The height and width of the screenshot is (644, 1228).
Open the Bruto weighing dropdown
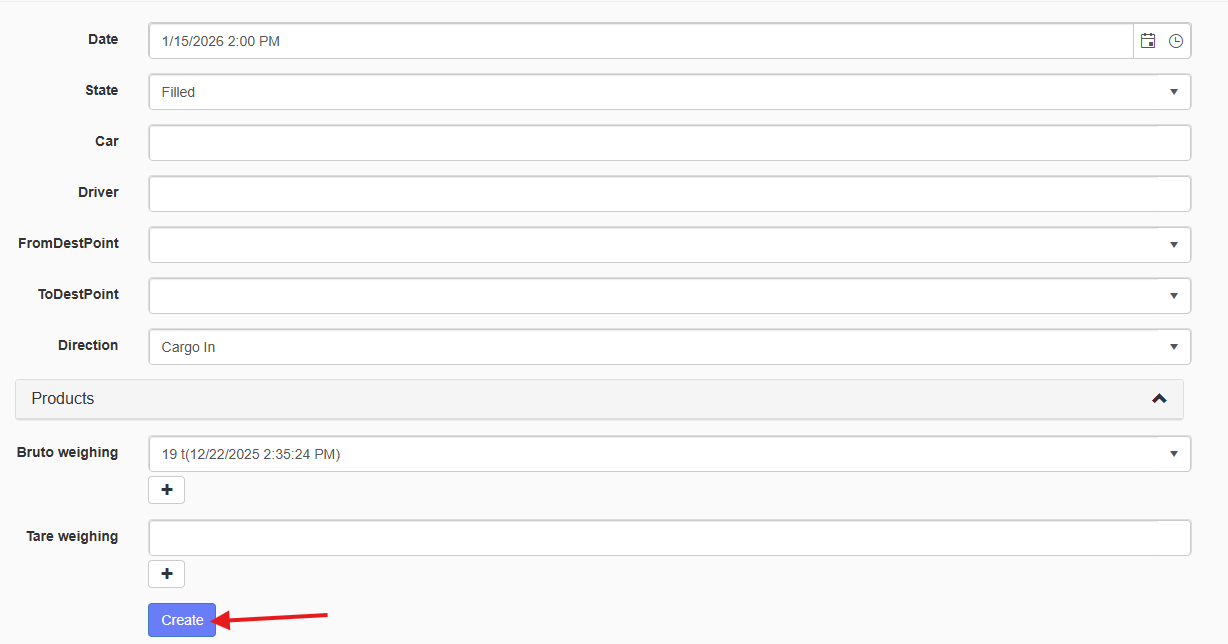[1174, 454]
